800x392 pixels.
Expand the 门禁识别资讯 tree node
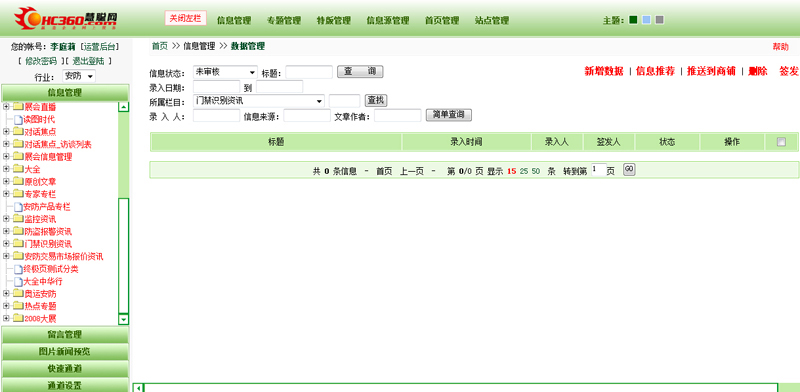pos(6,243)
